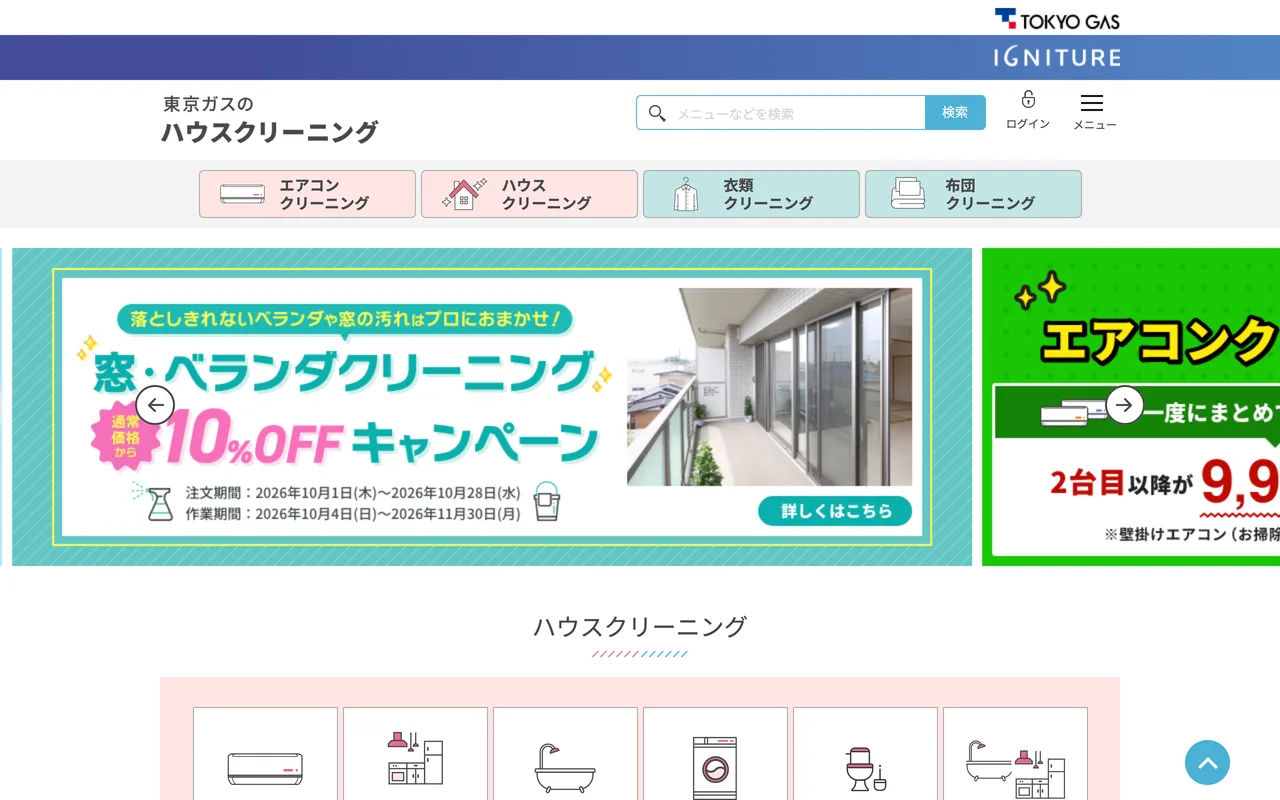This screenshot has height=800, width=1280.
Task: Select the 衣類クリーニング category tab
Action: coord(751,194)
